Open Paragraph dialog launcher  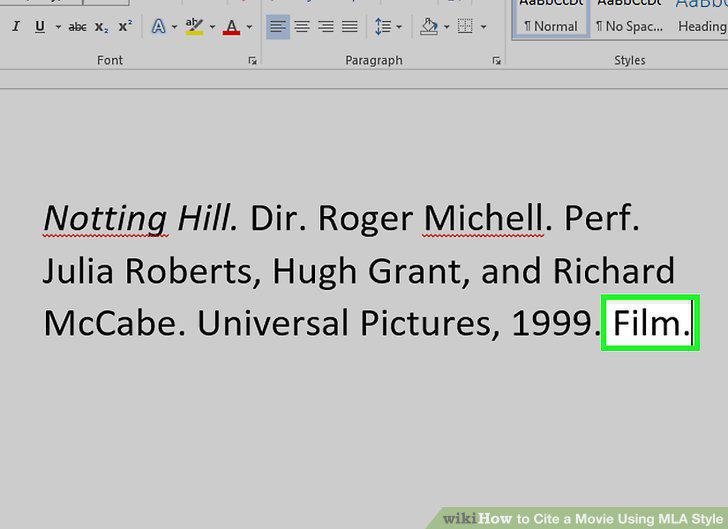tap(496, 60)
